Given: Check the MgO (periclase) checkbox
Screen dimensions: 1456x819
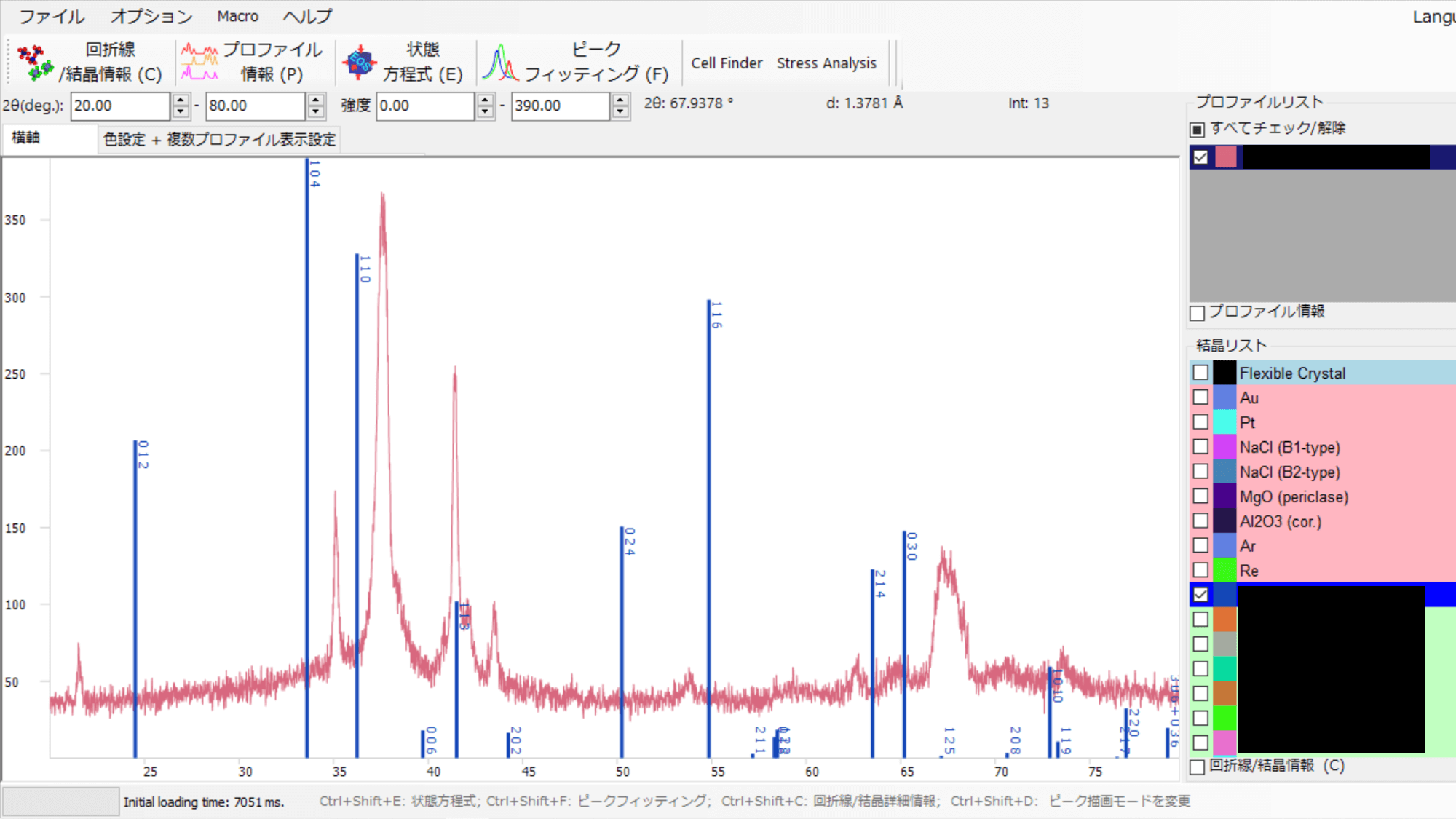Looking at the screenshot, I should [x=1200, y=496].
